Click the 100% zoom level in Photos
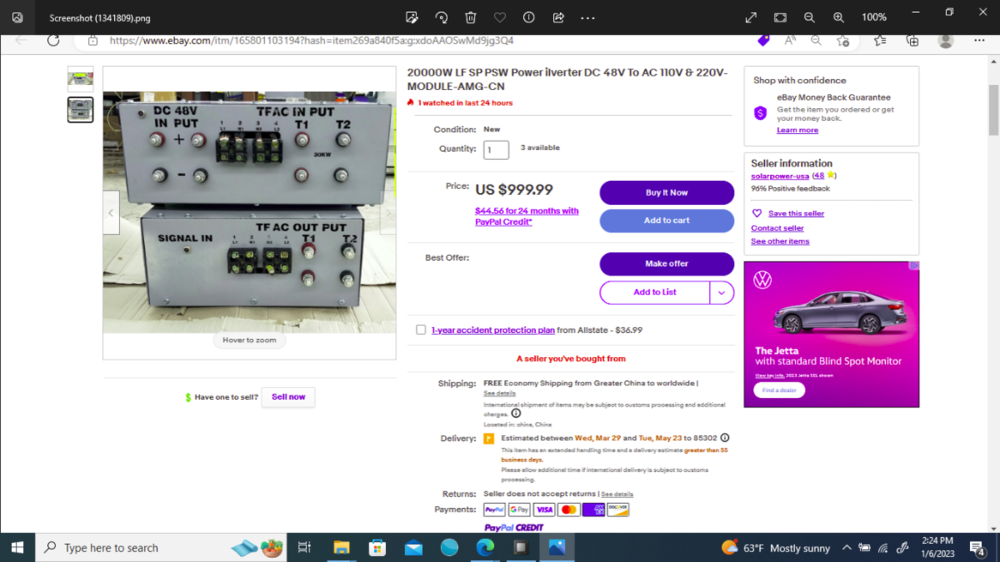The height and width of the screenshot is (562, 1000). (x=874, y=18)
